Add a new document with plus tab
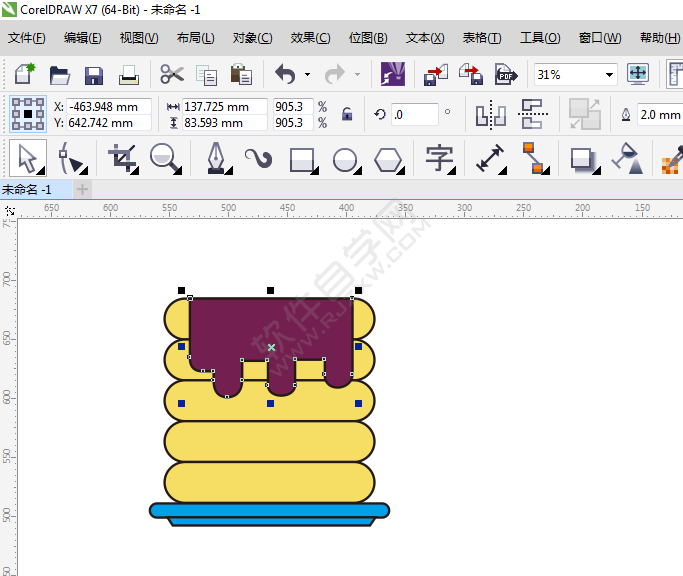The height and width of the screenshot is (576, 683). tap(82, 189)
